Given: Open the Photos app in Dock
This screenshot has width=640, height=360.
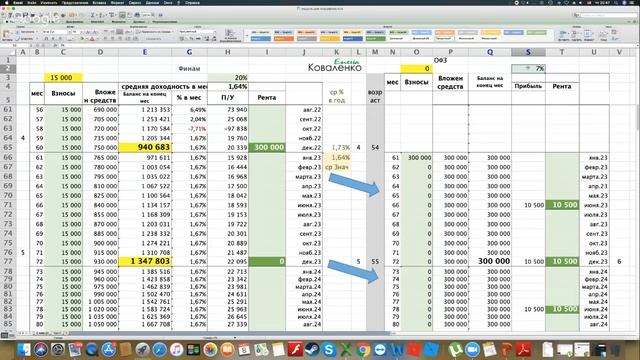Looking at the screenshot, I should click(x=210, y=350).
